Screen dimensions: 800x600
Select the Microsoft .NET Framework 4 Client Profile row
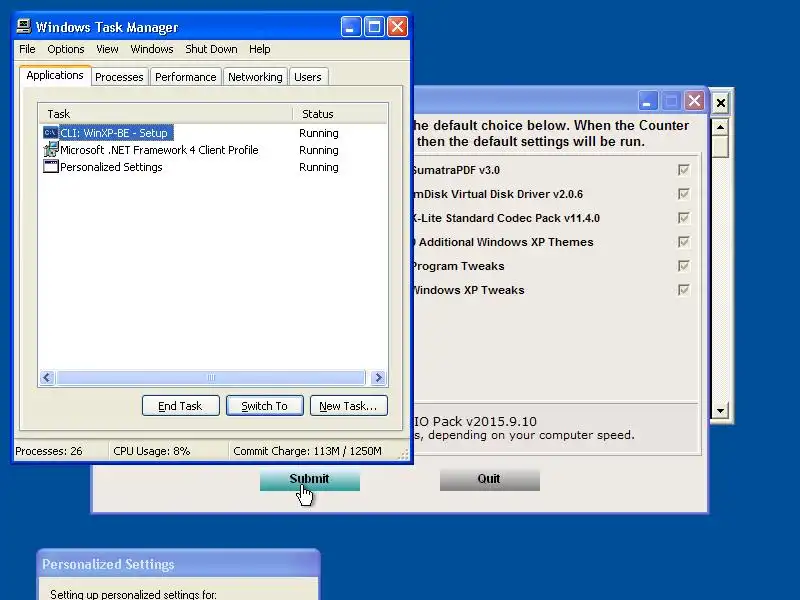click(x=213, y=150)
